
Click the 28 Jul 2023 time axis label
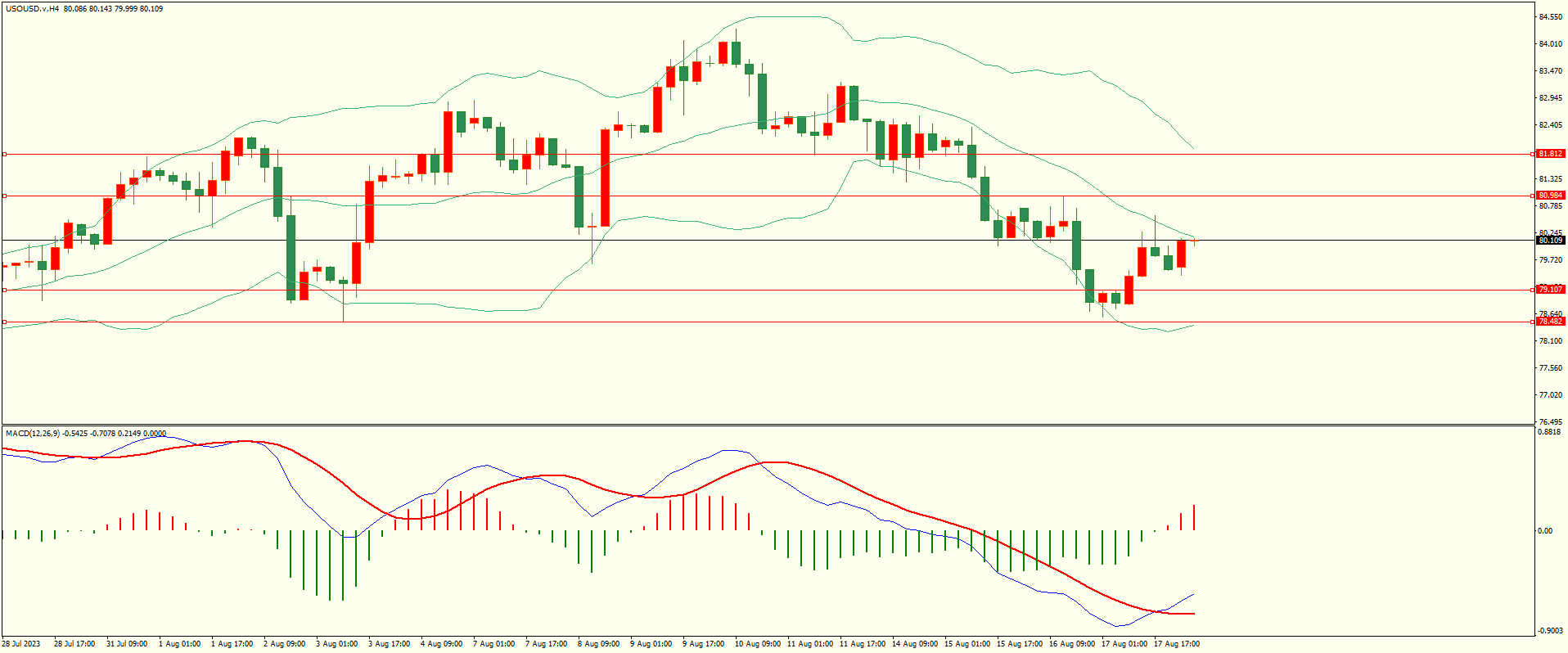[22, 644]
